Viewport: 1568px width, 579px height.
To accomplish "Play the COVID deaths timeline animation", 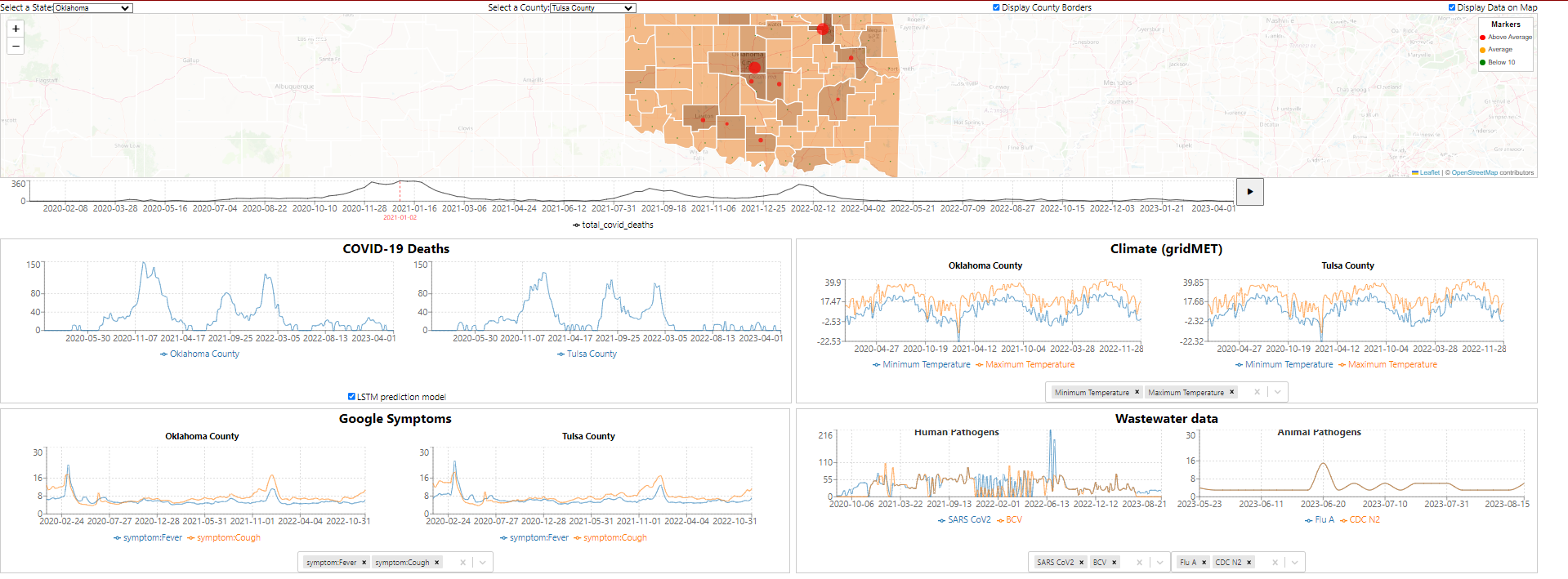I will [1249, 192].
